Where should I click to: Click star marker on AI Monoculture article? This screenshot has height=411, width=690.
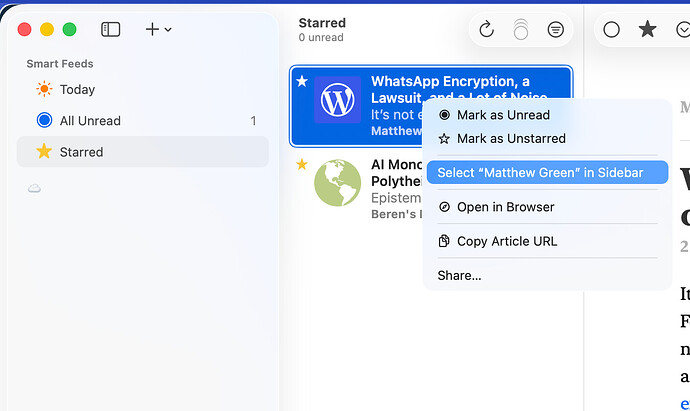click(302, 164)
